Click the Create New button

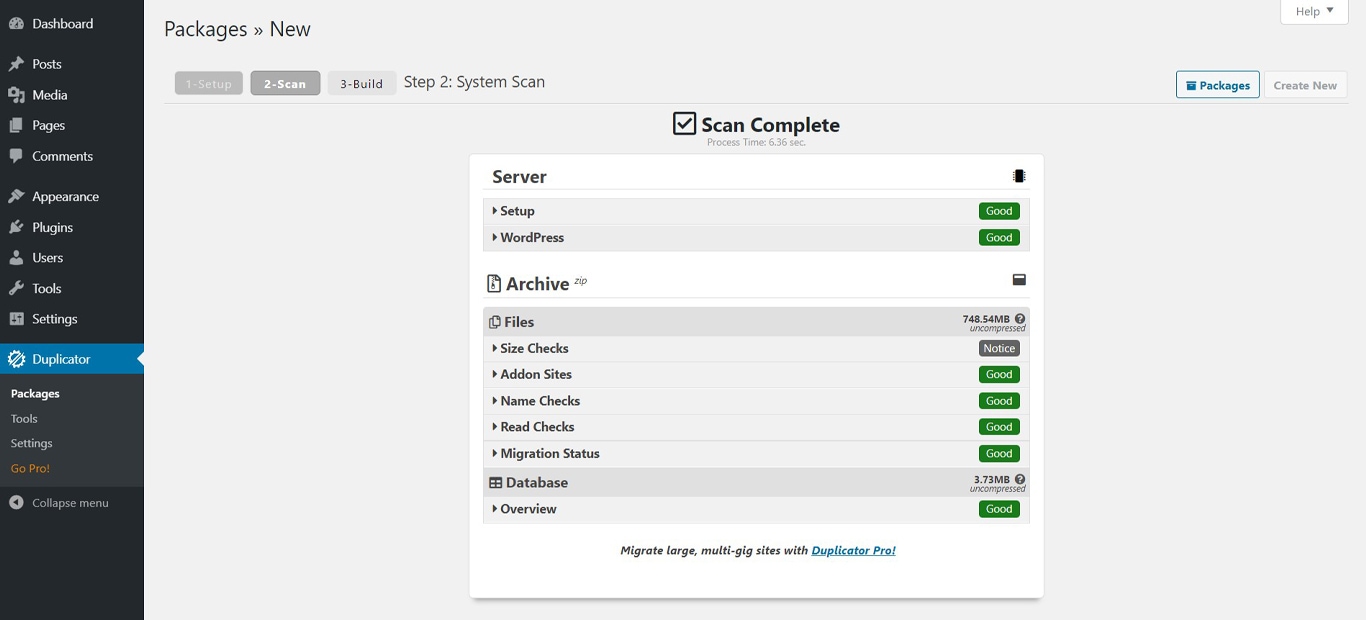click(x=1305, y=85)
